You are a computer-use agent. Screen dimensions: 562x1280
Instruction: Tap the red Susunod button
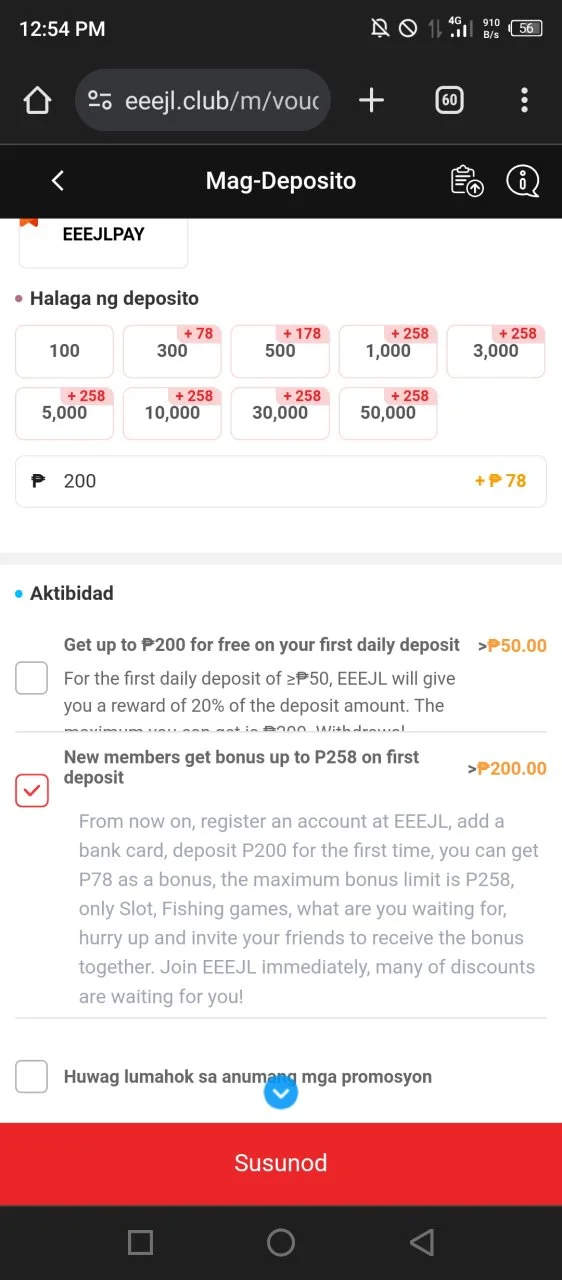pyautogui.click(x=281, y=1163)
